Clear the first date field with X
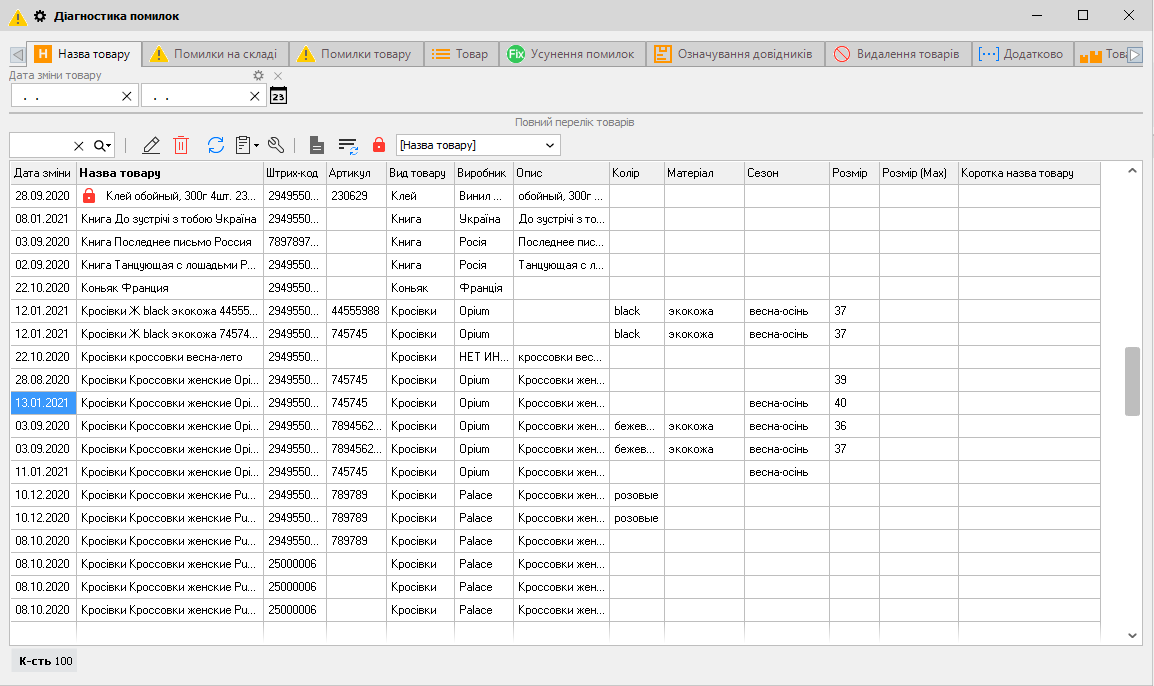This screenshot has height=686, width=1154. pos(127,96)
